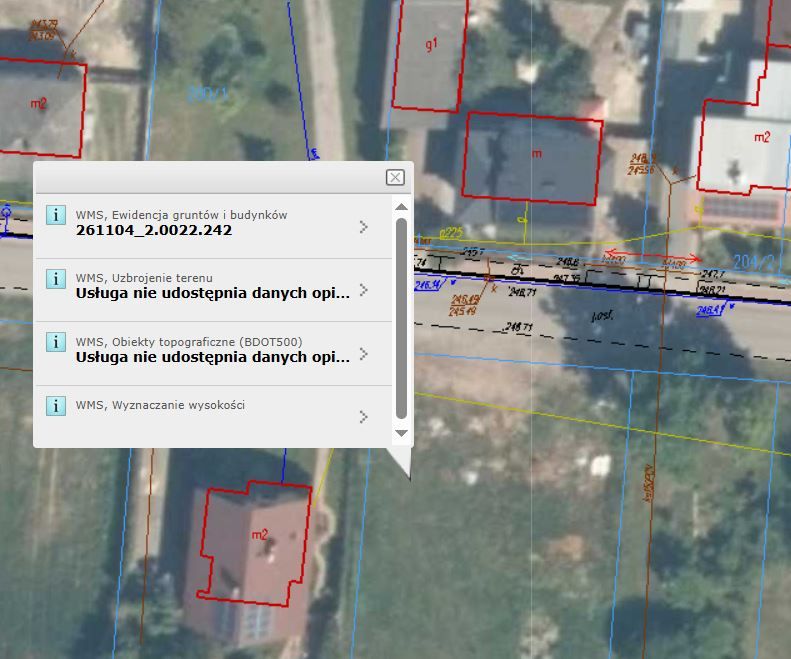
Task: Expand Wyznaczanie wysokości result chevron
Action: pyautogui.click(x=363, y=417)
